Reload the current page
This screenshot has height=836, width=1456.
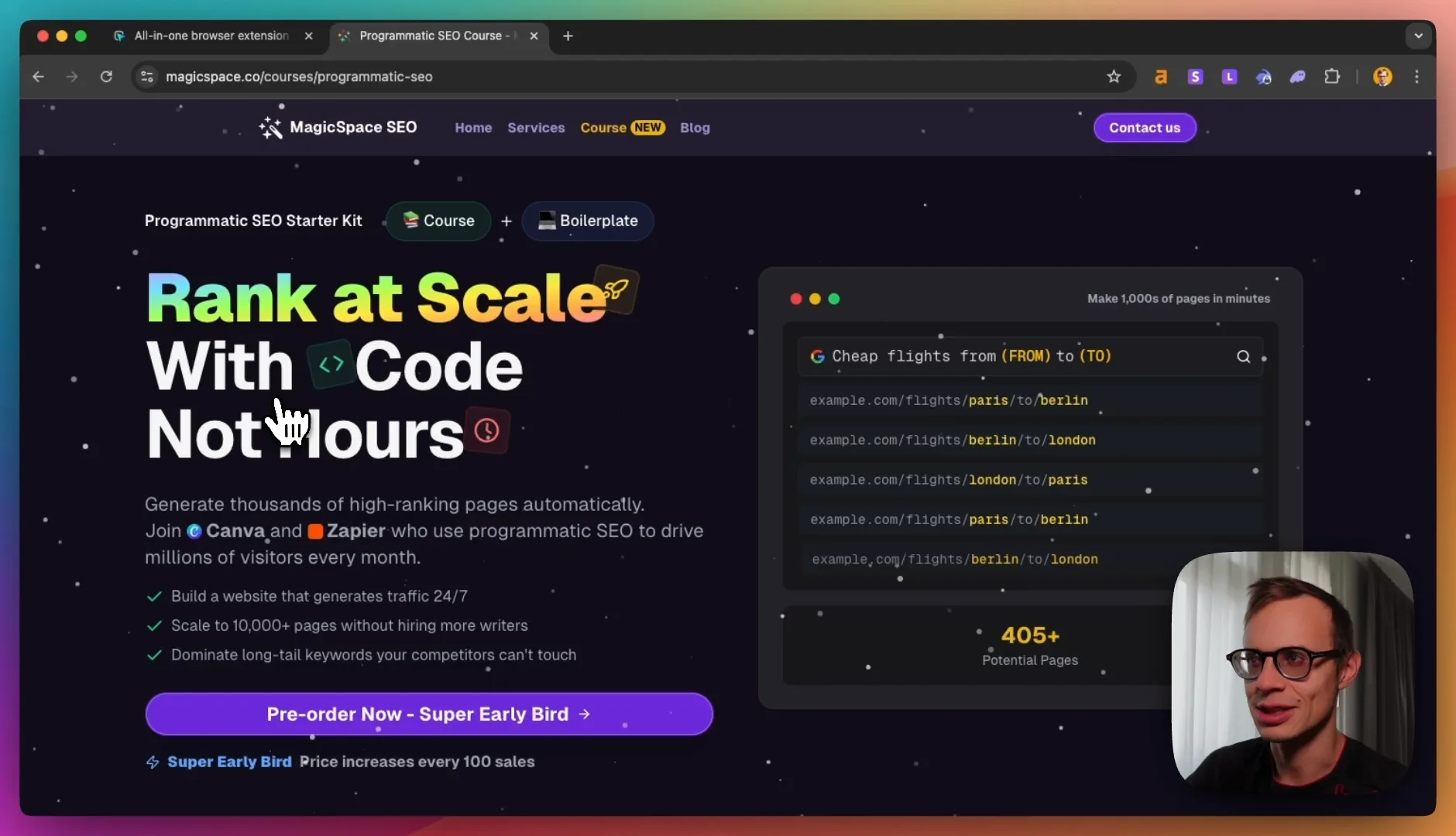(106, 77)
